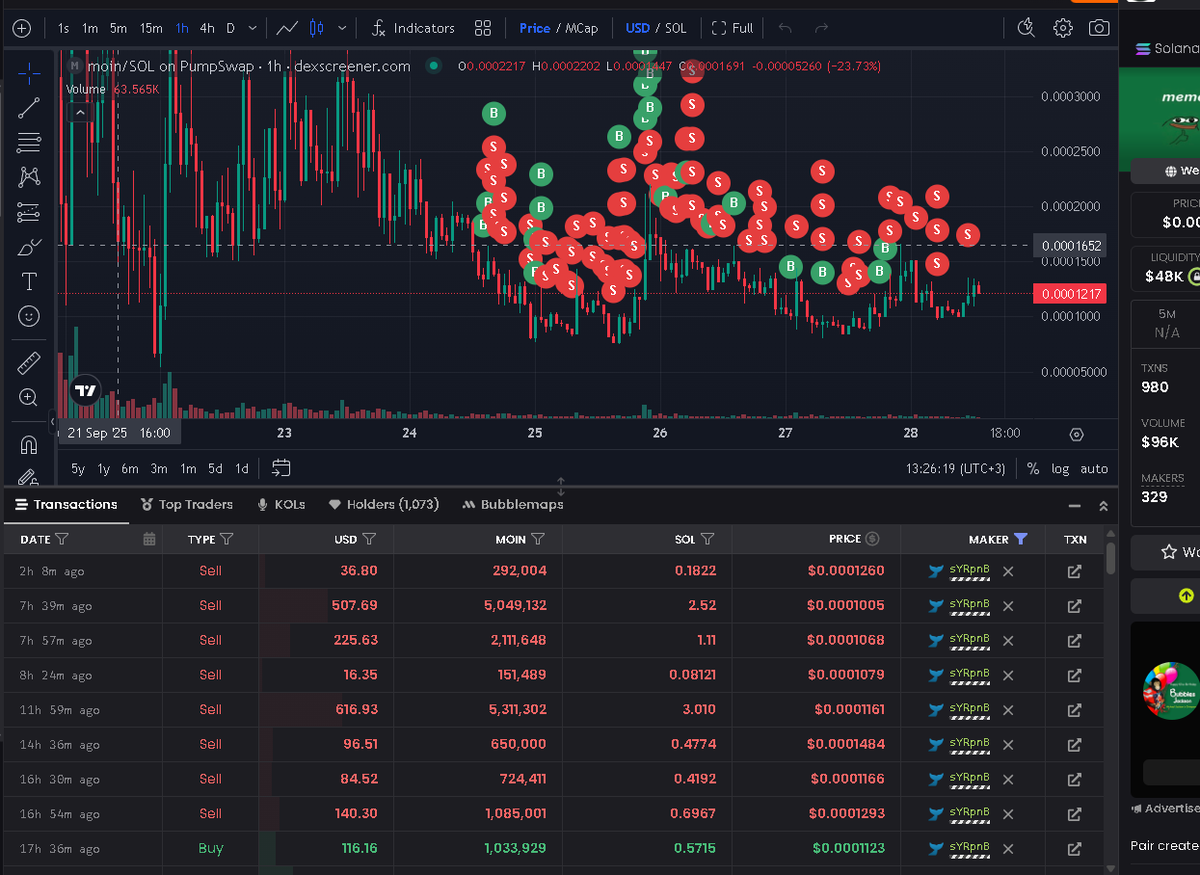Viewport: 1200px width, 875px height.
Task: Select the trend line drawing tool
Action: click(x=29, y=108)
